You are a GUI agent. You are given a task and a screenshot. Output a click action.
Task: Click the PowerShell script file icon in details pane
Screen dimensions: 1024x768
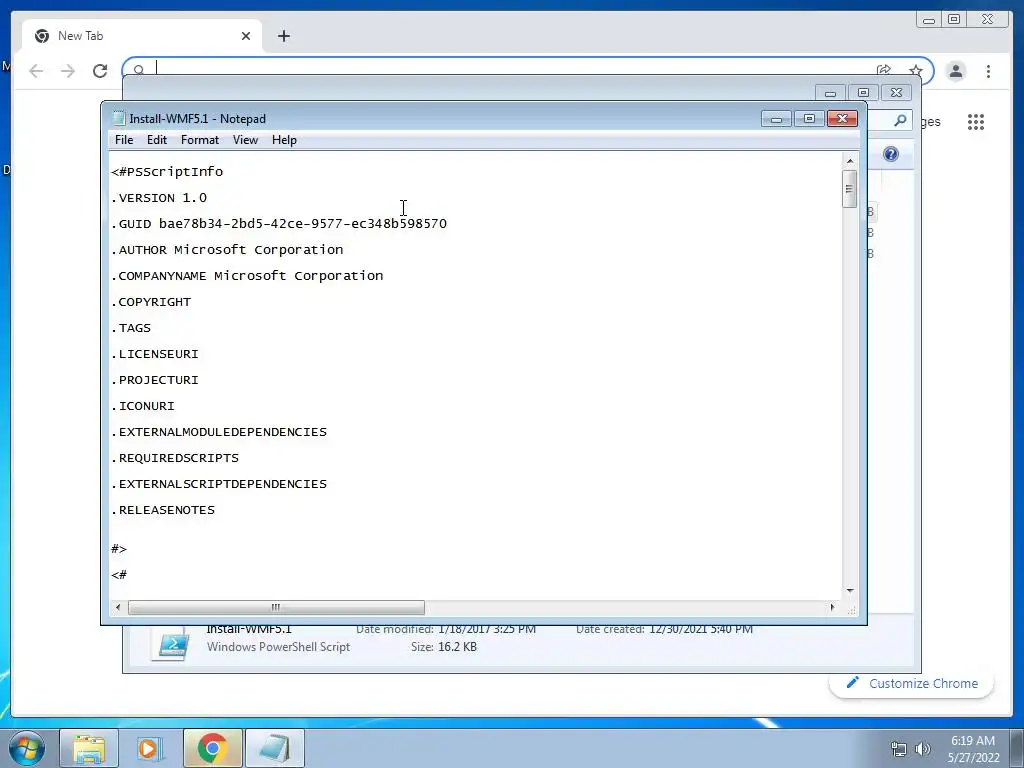point(171,643)
